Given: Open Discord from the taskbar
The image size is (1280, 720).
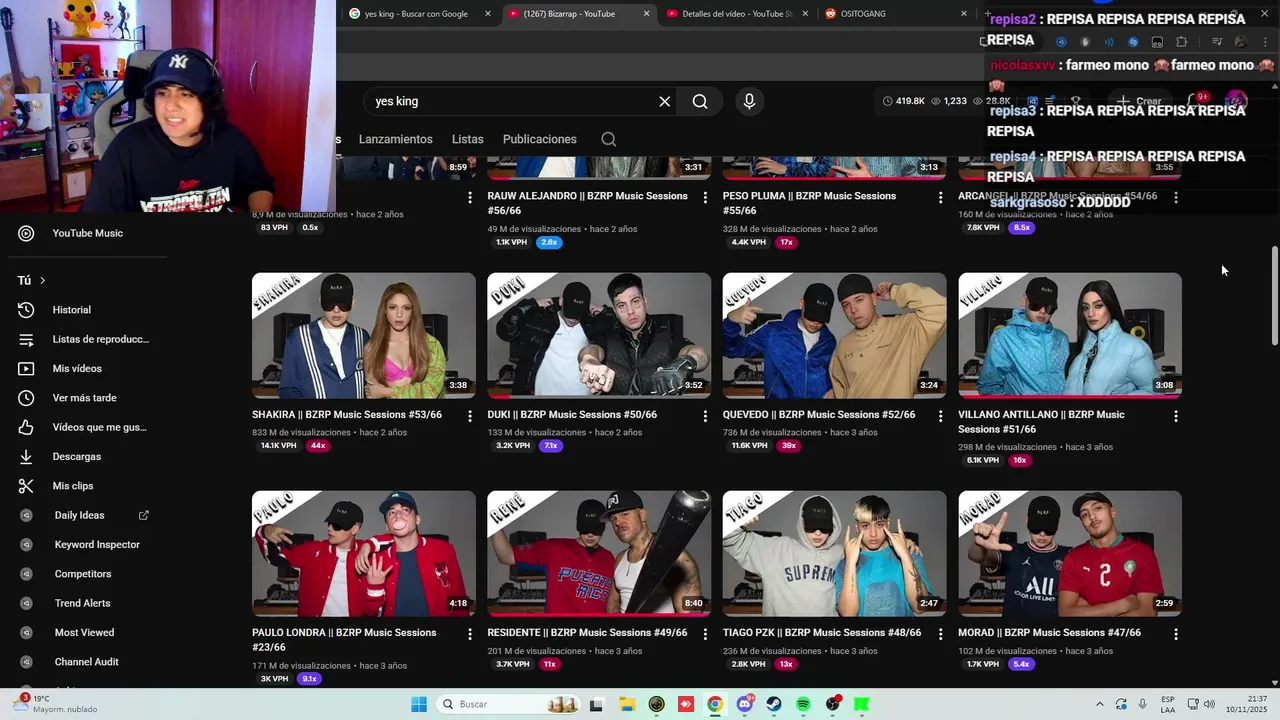Looking at the screenshot, I should tap(744, 704).
